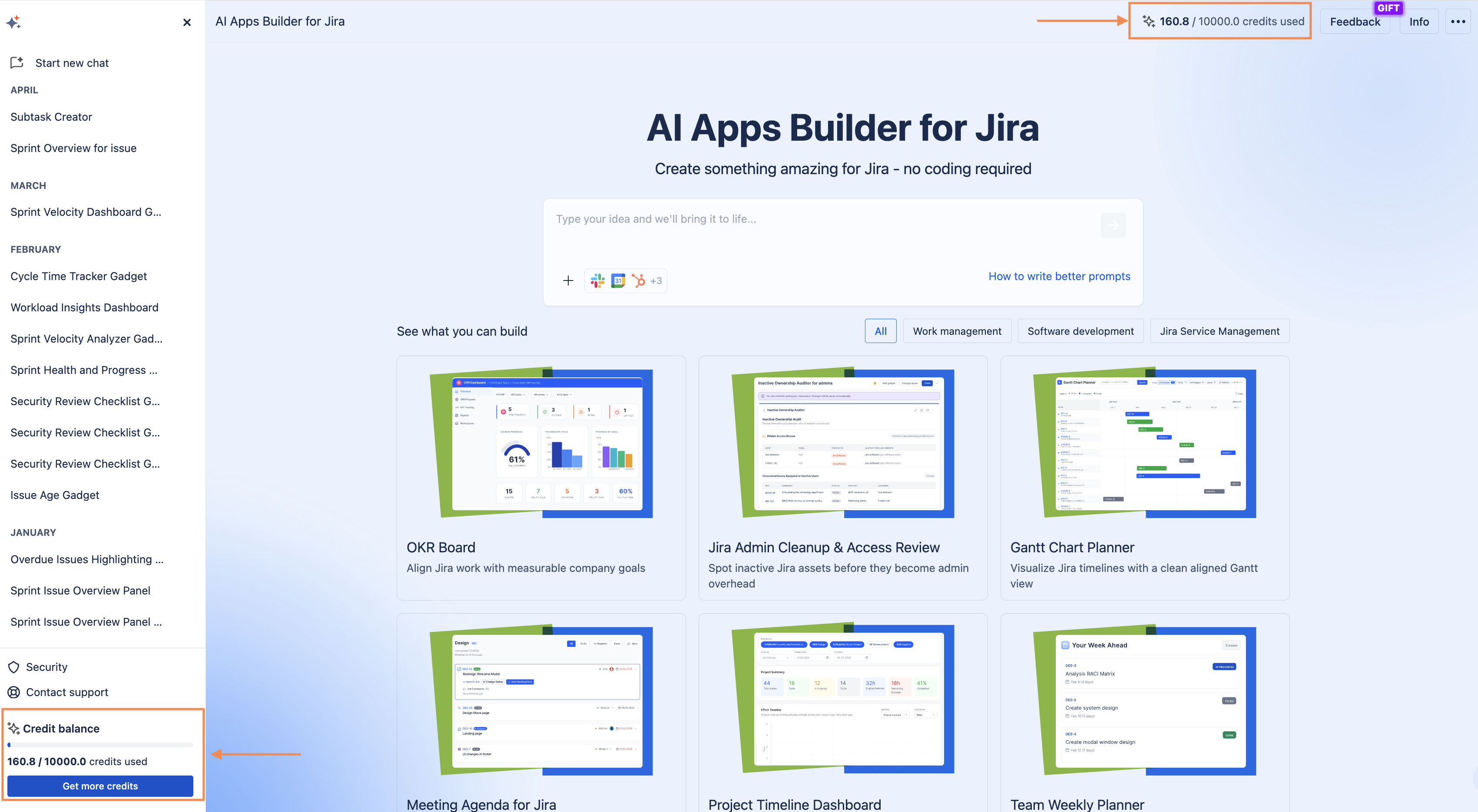
Task: Click the Gantt Chart Planner card title
Action: [x=1072, y=547]
